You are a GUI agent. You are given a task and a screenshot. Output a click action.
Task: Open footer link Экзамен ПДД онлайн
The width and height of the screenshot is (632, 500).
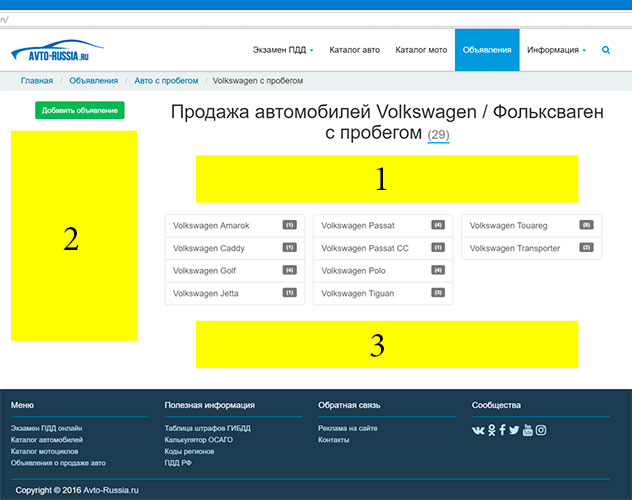pyautogui.click(x=46, y=428)
